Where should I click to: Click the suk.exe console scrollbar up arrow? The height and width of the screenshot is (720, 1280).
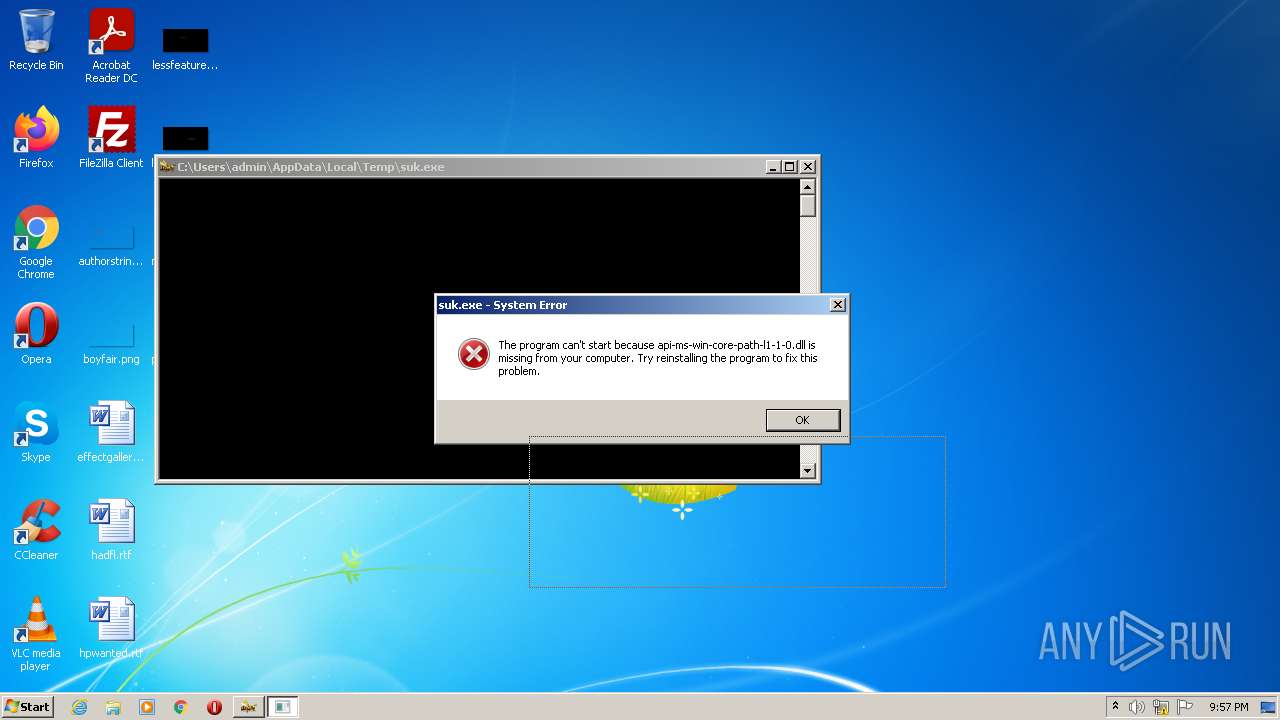tap(808, 187)
